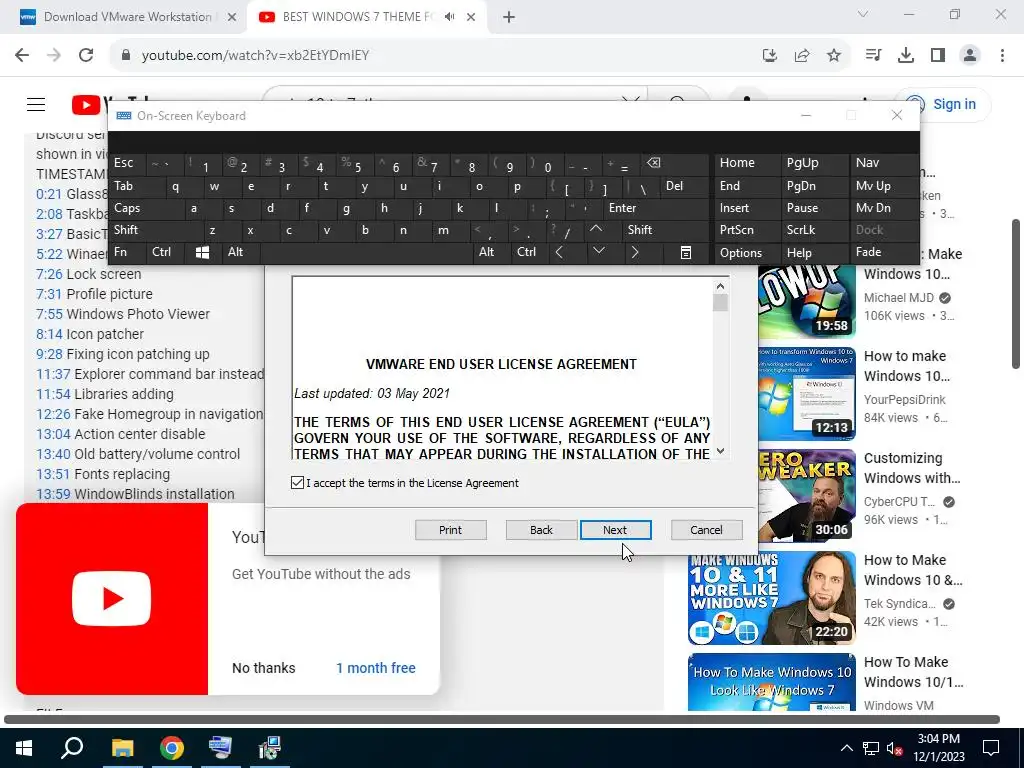Click the right arrow key on On-Screen Keyboard
This screenshot has width=1024, height=768.
(635, 253)
